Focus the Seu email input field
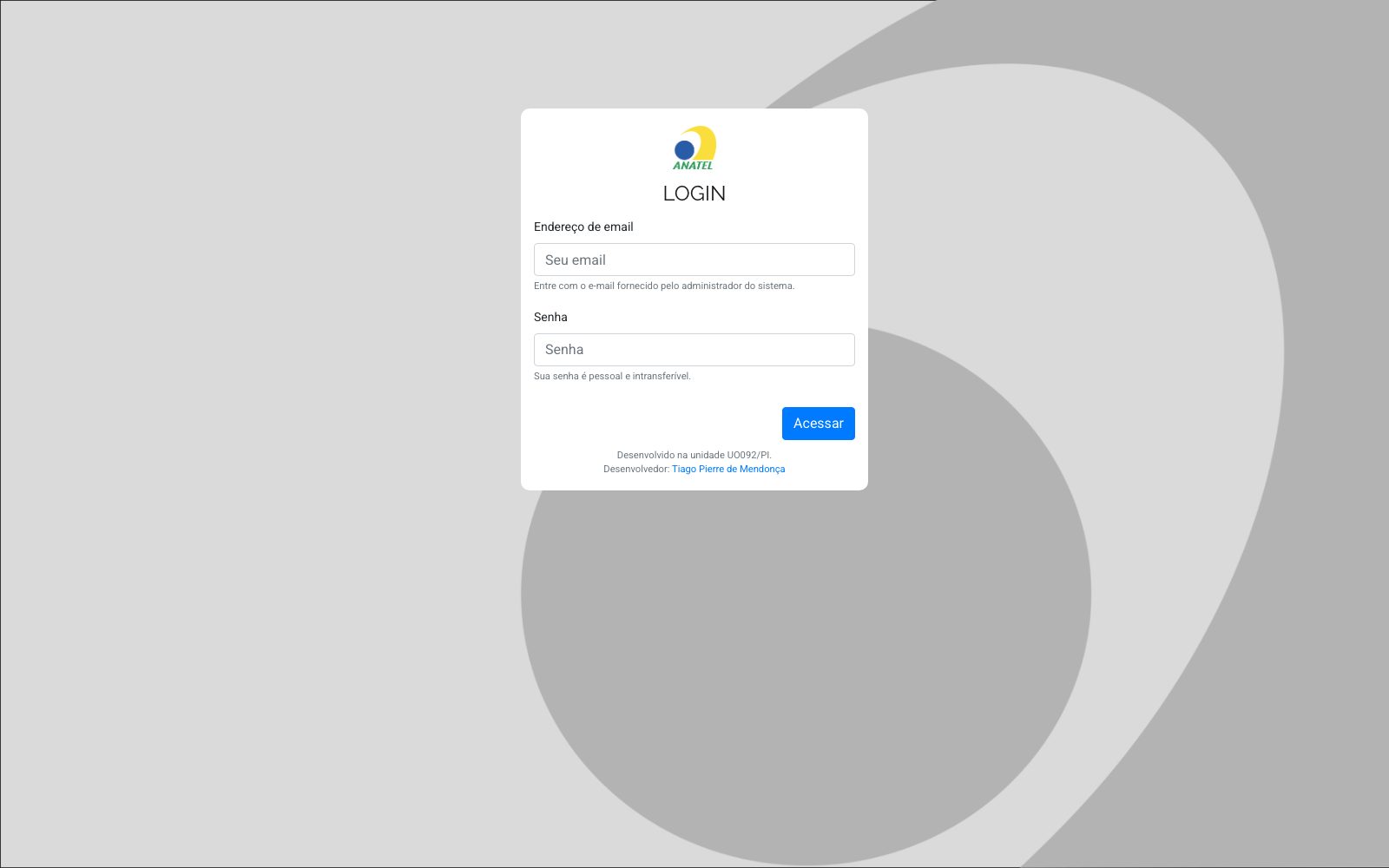1389x868 pixels. [694, 260]
